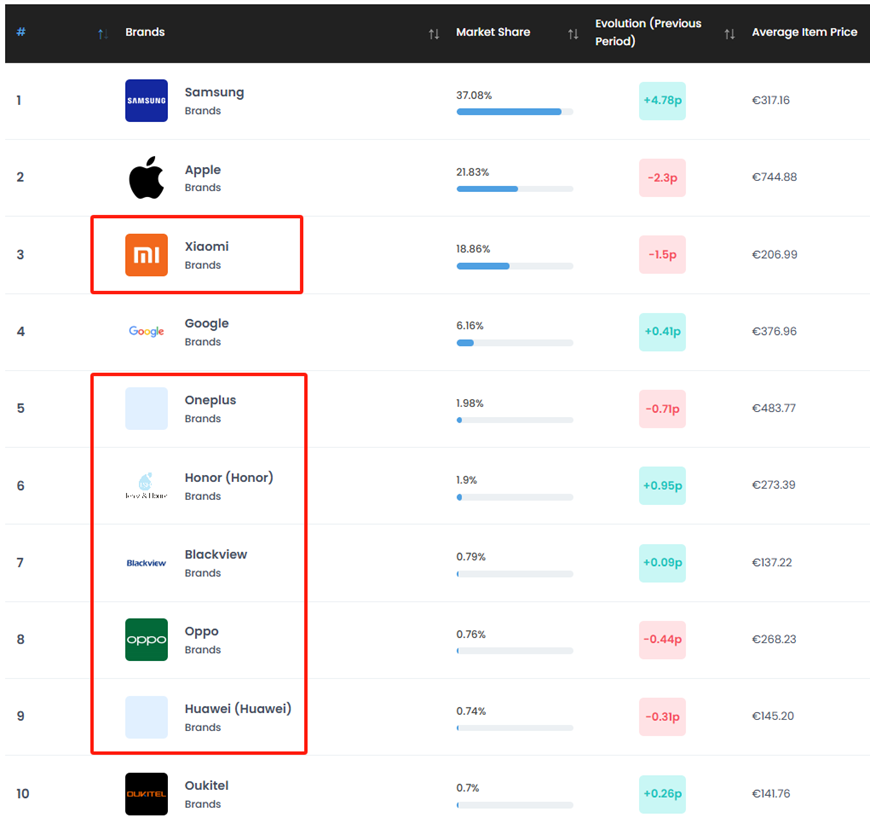Click the Apple logo icon
This screenshot has height=835, width=870.
[146, 178]
